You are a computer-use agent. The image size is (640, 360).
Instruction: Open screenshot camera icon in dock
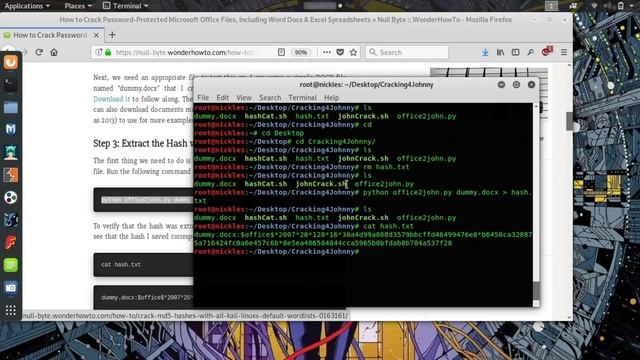[11, 288]
